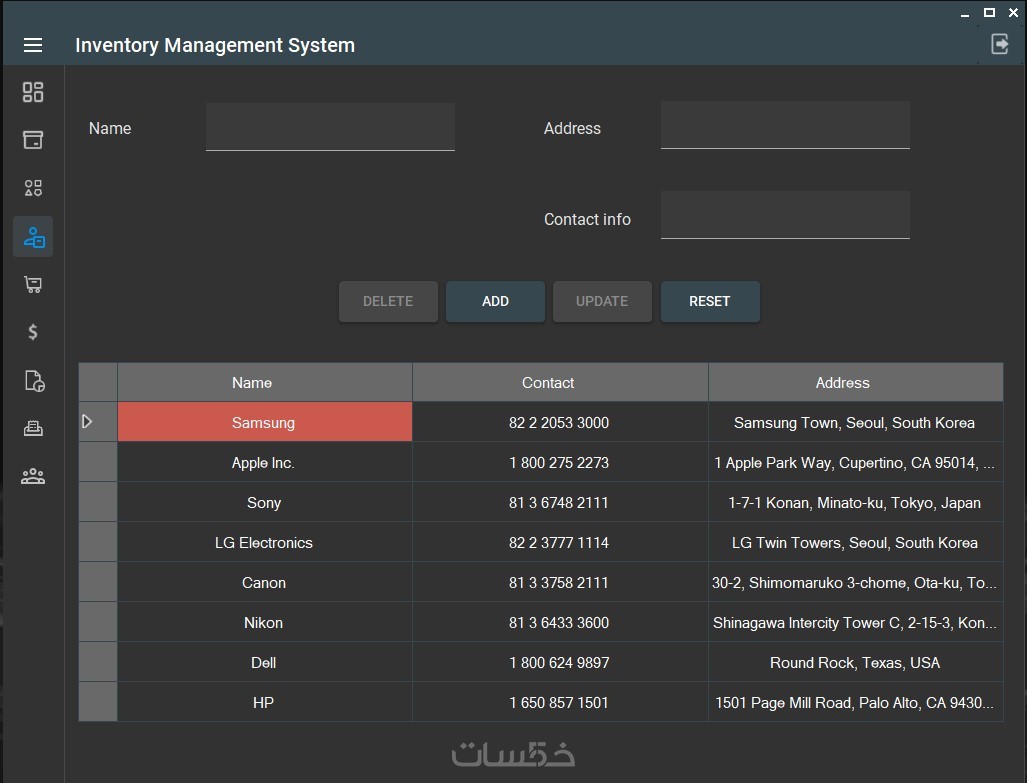This screenshot has height=783, width=1027.
Task: Click contact 1 800 624 9897
Action: [560, 662]
